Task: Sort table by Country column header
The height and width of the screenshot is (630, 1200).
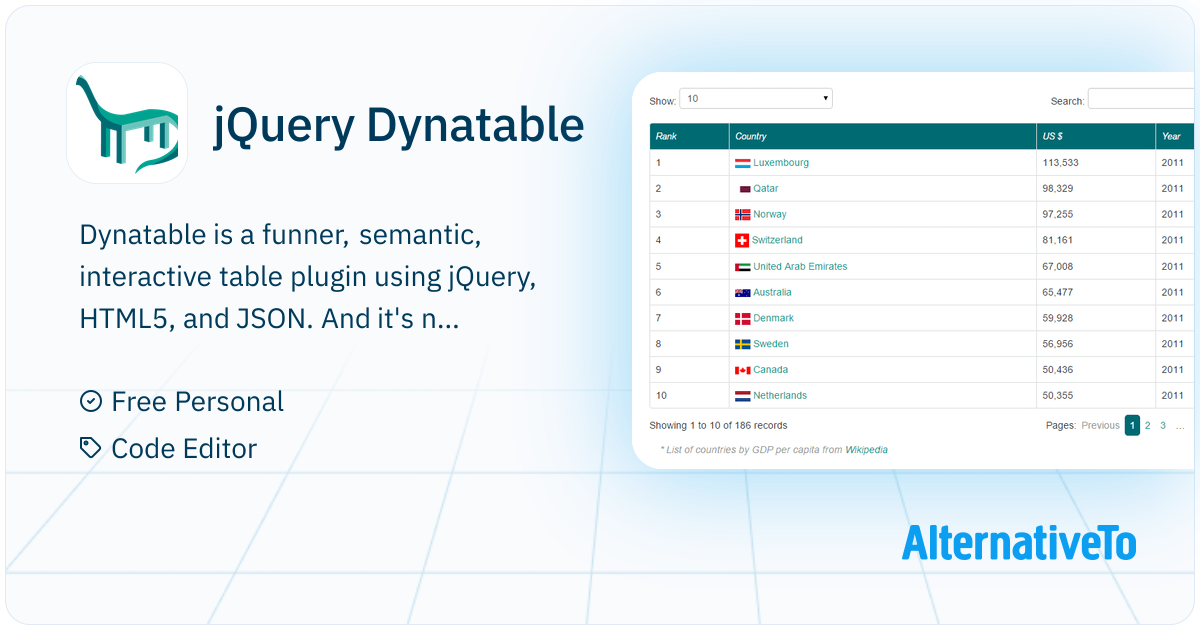Action: pos(883,136)
